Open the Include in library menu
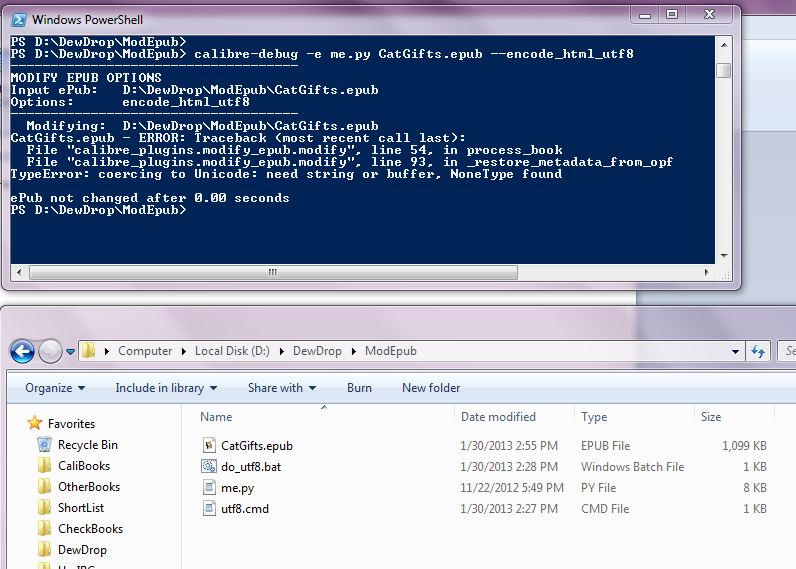This screenshot has height=569, width=796. pyautogui.click(x=166, y=388)
